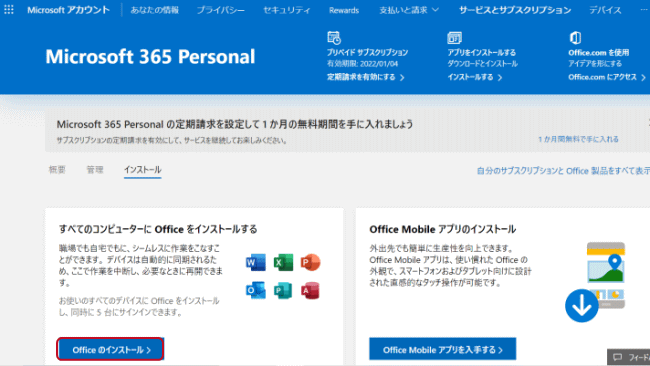Click the banner headline about 1 か月の無料期間
Viewport: 650px width, 366px height.
click(235, 124)
